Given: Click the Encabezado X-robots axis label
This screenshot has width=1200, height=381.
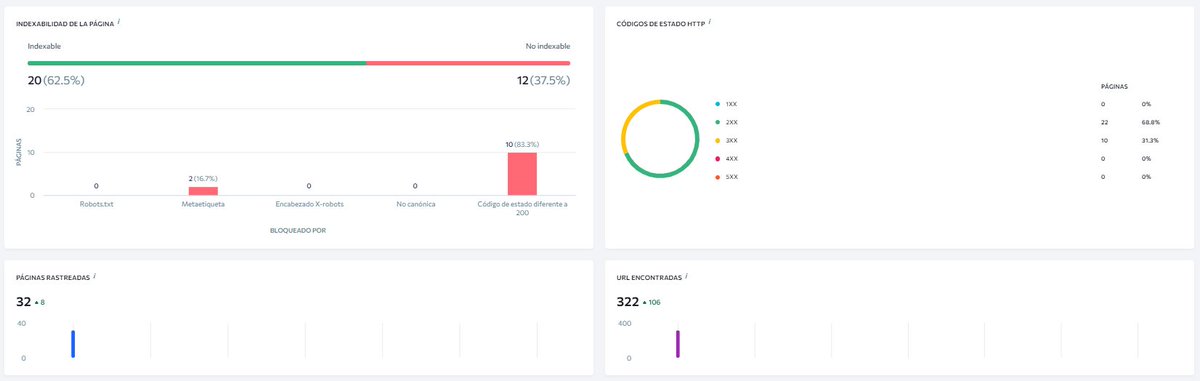Looking at the screenshot, I should (x=309, y=204).
